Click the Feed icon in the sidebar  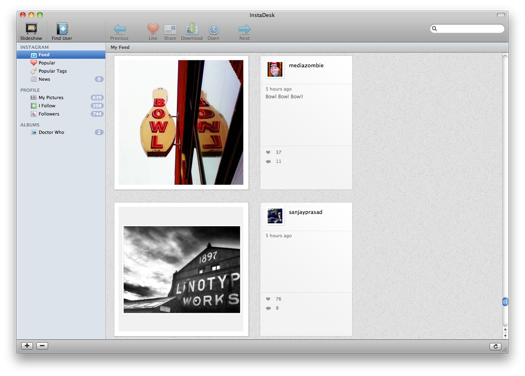(34, 55)
